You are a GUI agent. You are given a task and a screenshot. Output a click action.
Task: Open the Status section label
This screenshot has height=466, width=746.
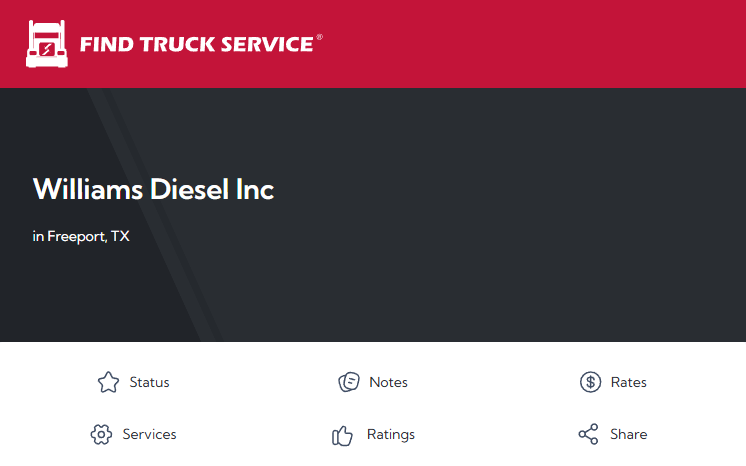tap(149, 382)
